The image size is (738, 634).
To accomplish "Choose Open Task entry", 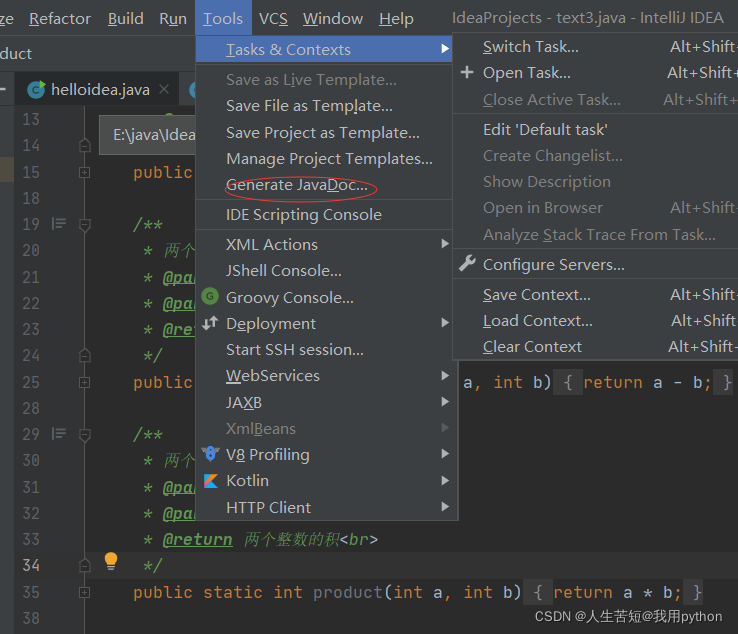I will (595, 72).
